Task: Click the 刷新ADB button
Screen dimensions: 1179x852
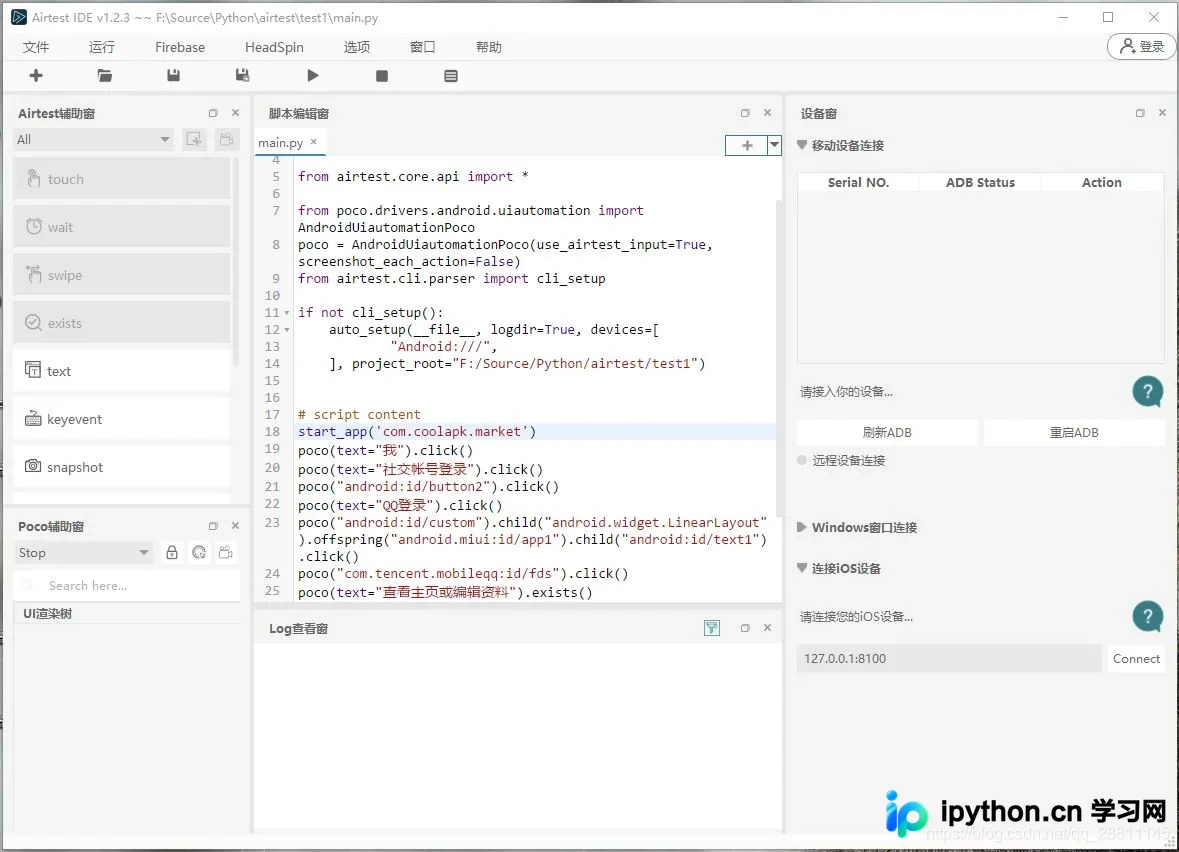Action: pyautogui.click(x=887, y=432)
